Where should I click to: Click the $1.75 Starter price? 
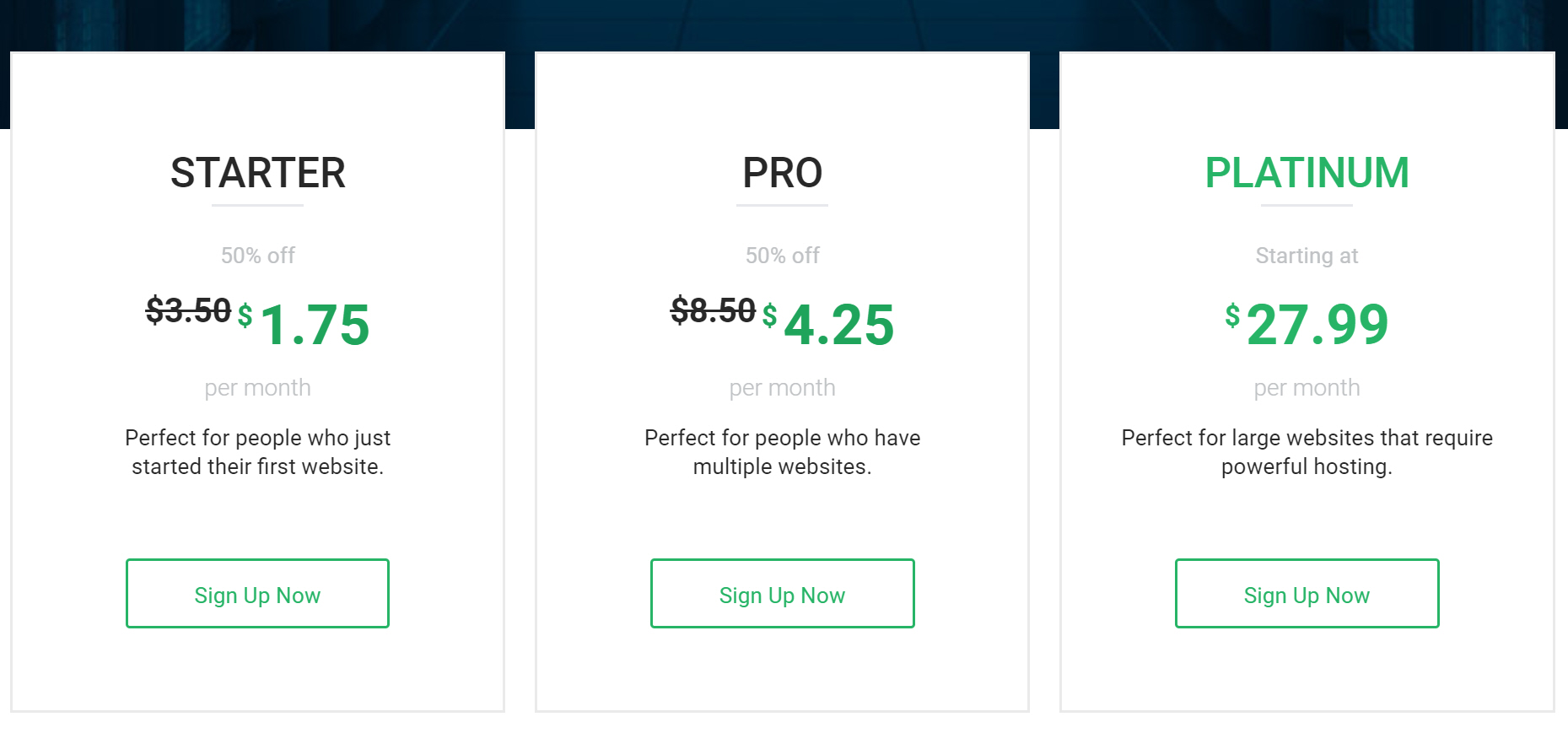pyautogui.click(x=314, y=325)
